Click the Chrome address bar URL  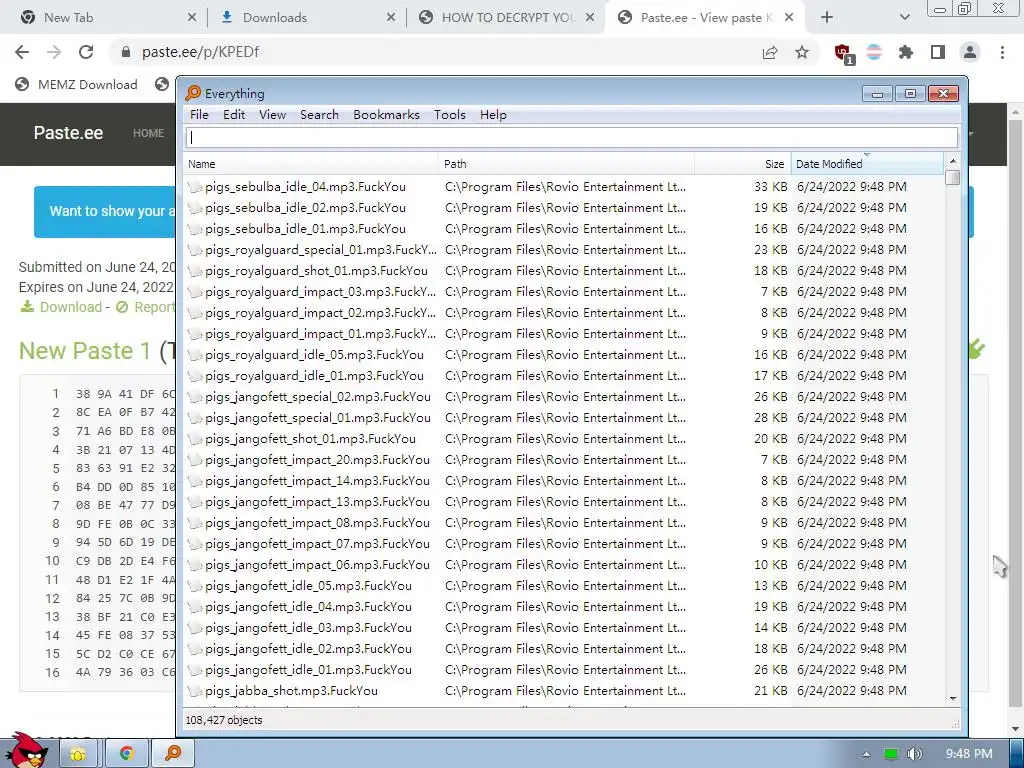pos(200,52)
